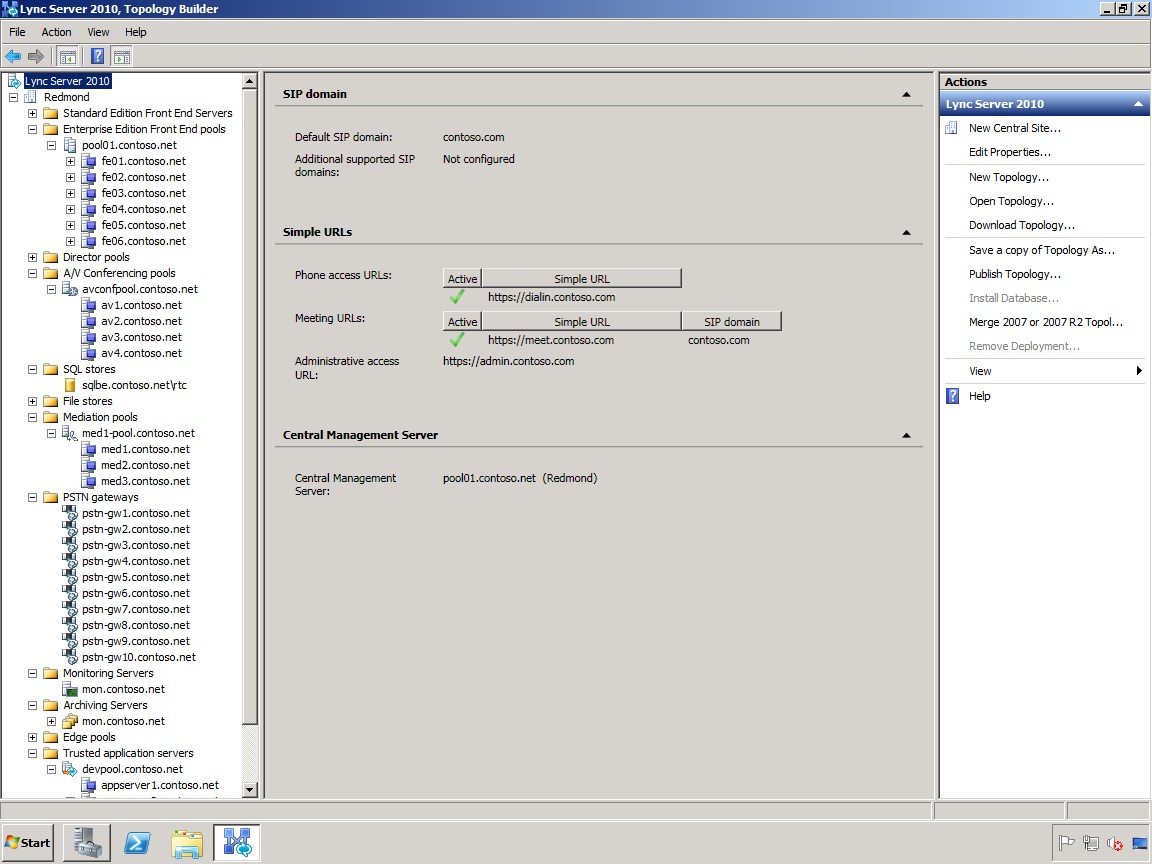1152x864 pixels.
Task: Select the Trusted application servers folder
Action: pyautogui.click(x=128, y=753)
